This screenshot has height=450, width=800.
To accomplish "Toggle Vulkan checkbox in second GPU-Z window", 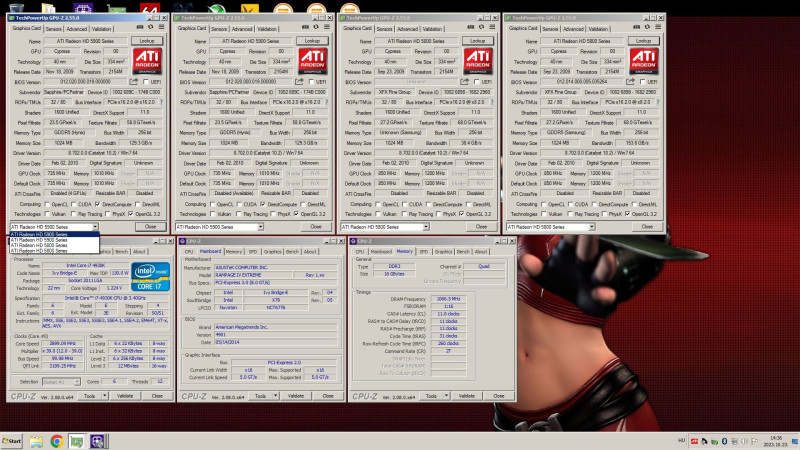I will tap(212, 214).
